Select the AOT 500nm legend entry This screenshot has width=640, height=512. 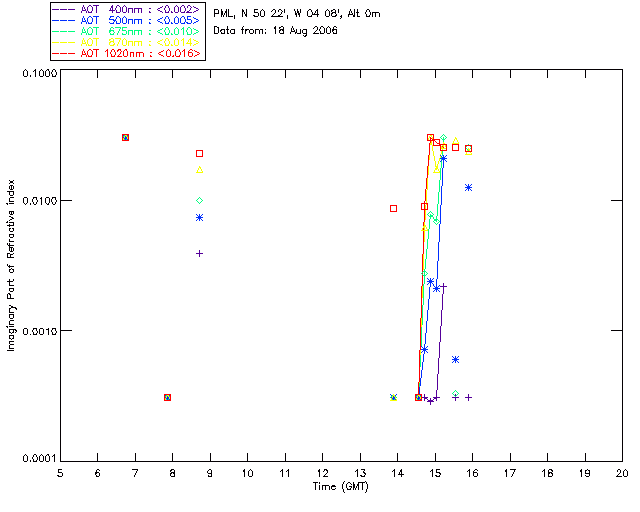(x=126, y=20)
